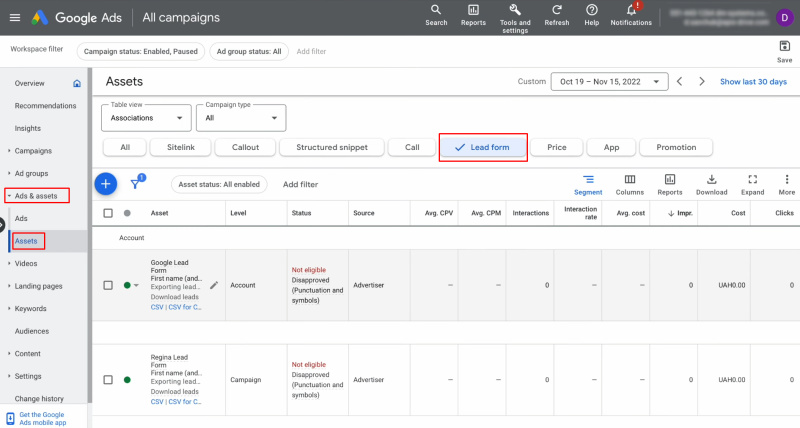The height and width of the screenshot is (428, 800).
Task: Click the blue plus add asset button
Action: 106,184
